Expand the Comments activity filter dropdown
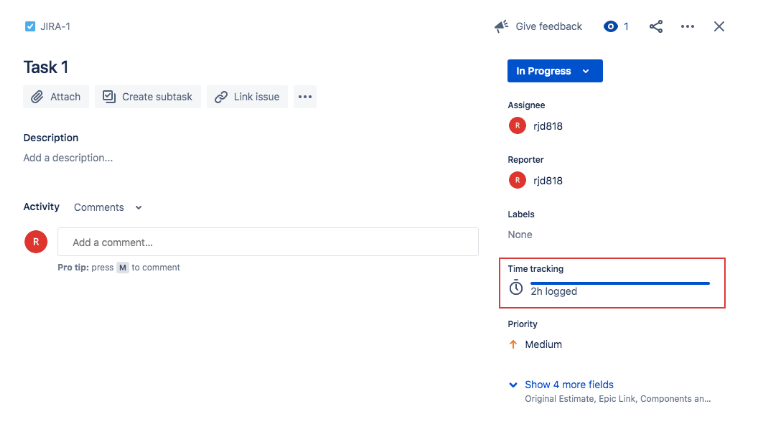Viewport: 771px width, 425px height. click(108, 208)
